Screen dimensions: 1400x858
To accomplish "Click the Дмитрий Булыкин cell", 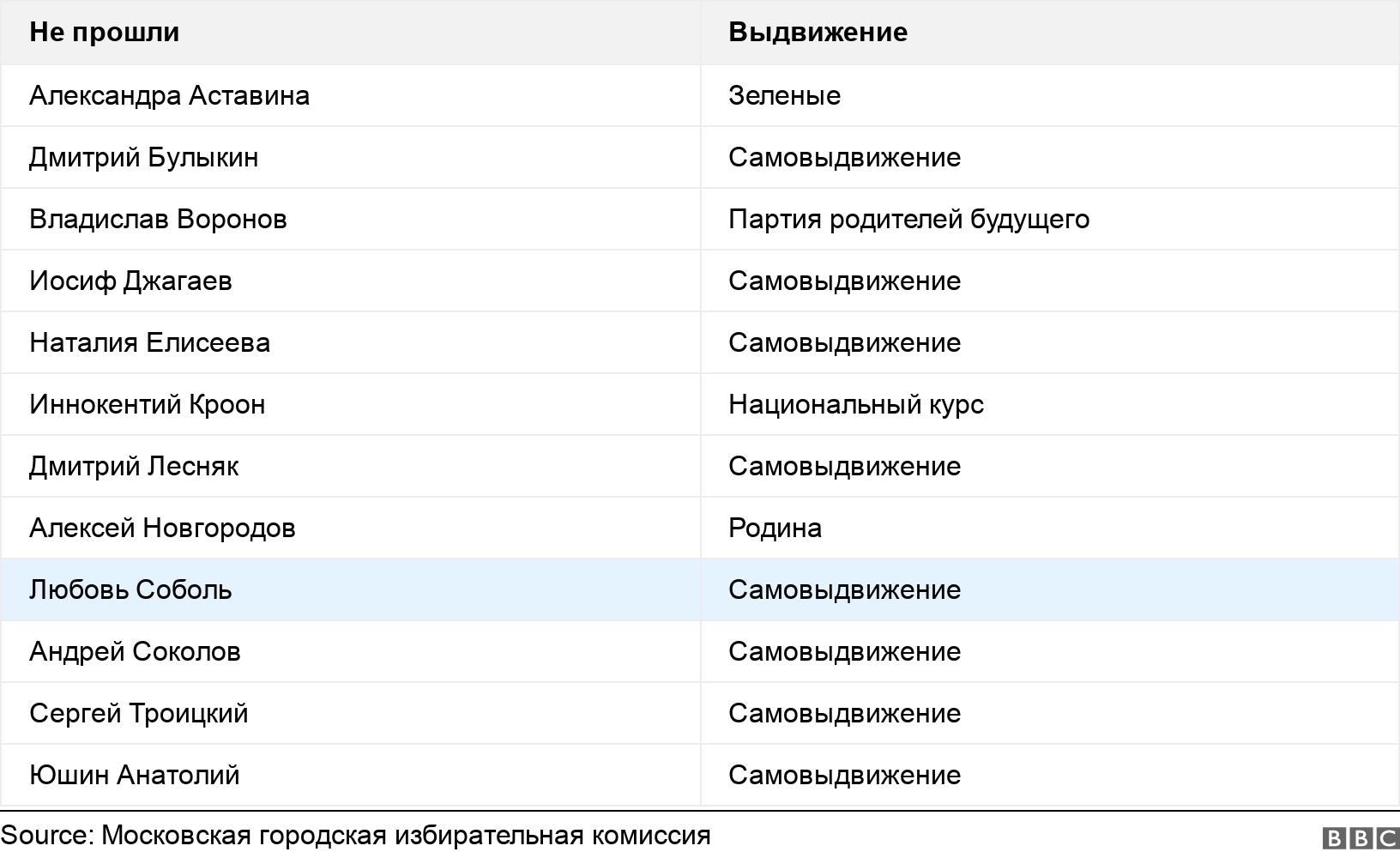I will click(x=143, y=157).
